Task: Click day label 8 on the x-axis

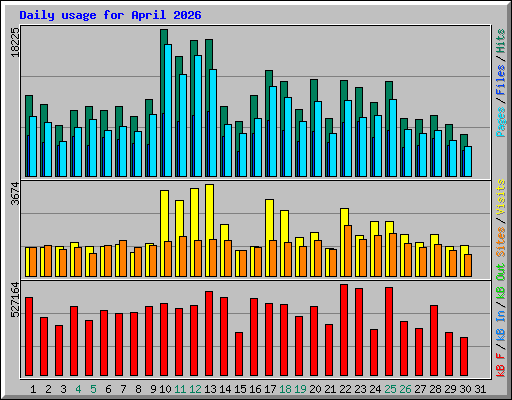Action: click(138, 389)
